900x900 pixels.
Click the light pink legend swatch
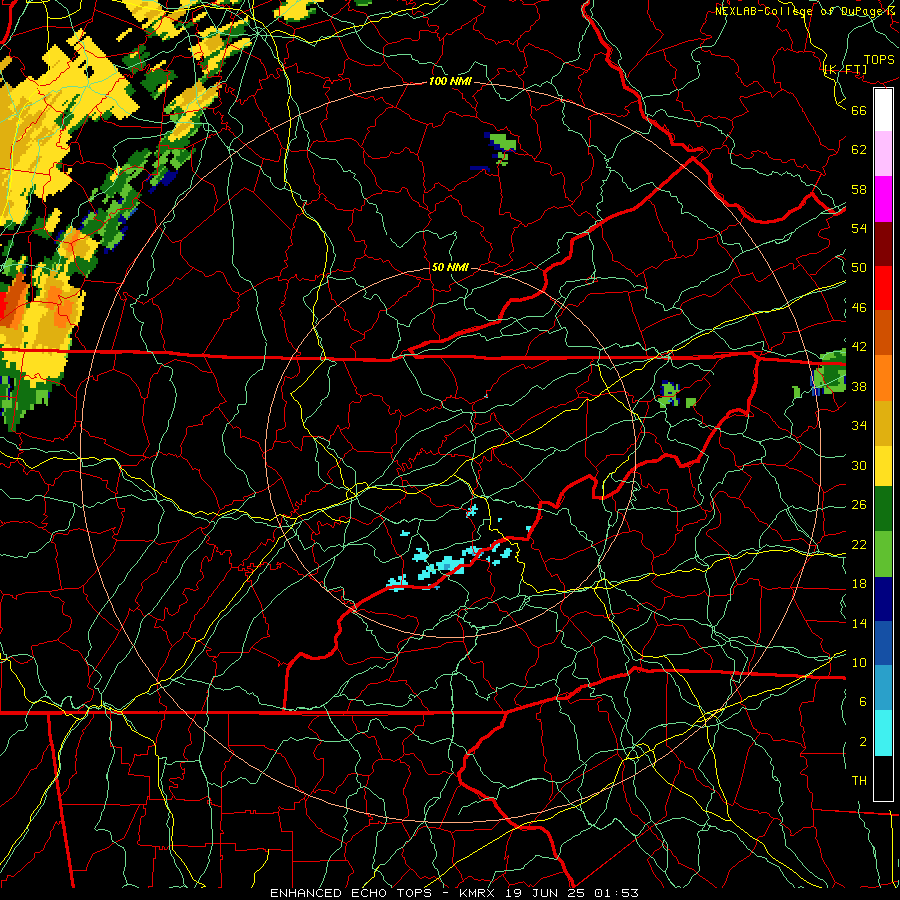coord(883,154)
